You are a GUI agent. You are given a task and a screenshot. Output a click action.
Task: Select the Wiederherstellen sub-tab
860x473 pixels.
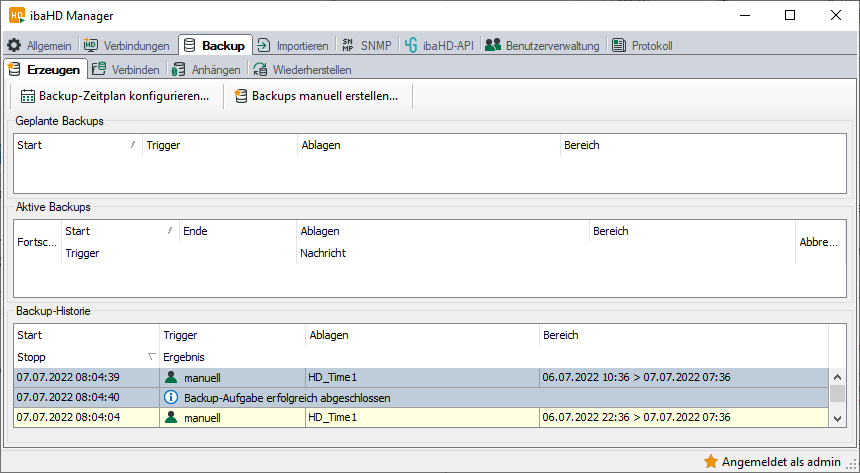[301, 70]
